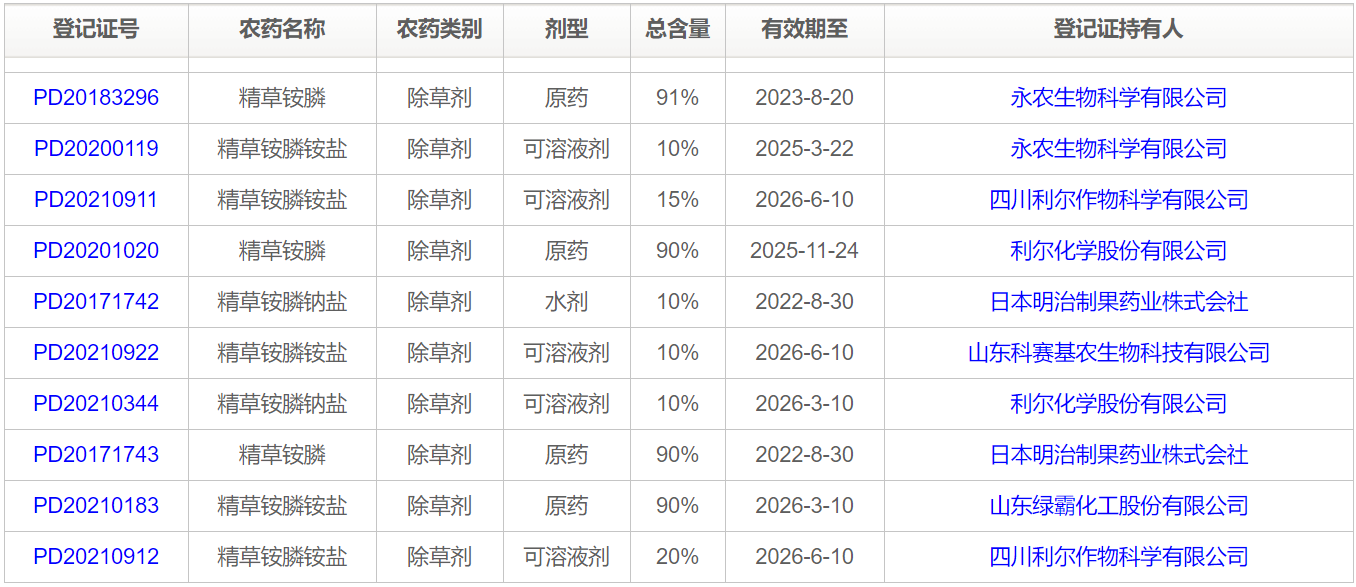1356x587 pixels.
Task: Follow the PD20210922 link
Action: 96,353
